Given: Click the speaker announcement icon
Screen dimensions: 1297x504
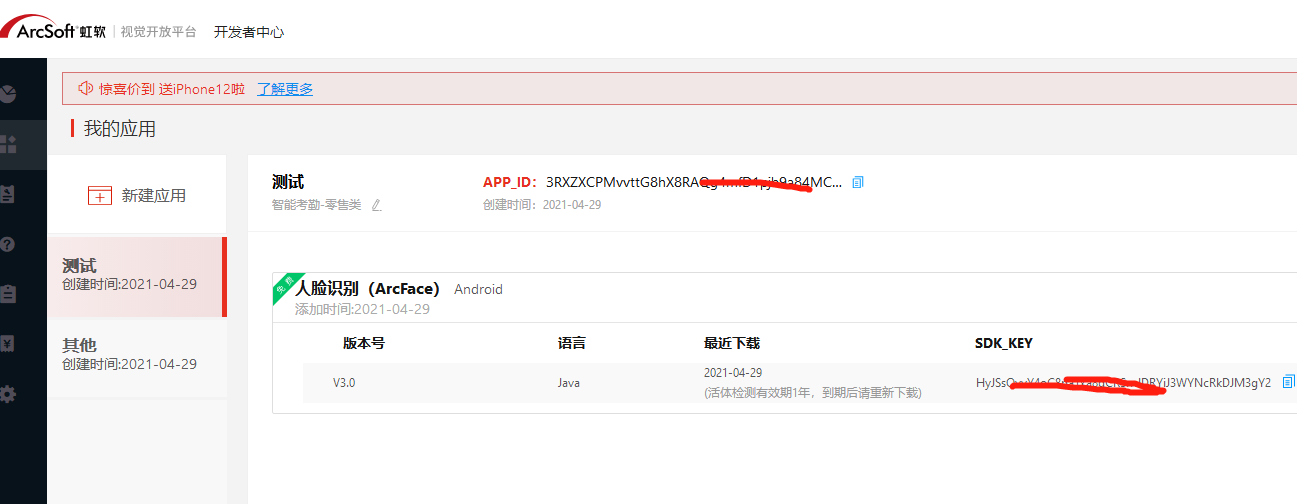Looking at the screenshot, I should coord(86,88).
